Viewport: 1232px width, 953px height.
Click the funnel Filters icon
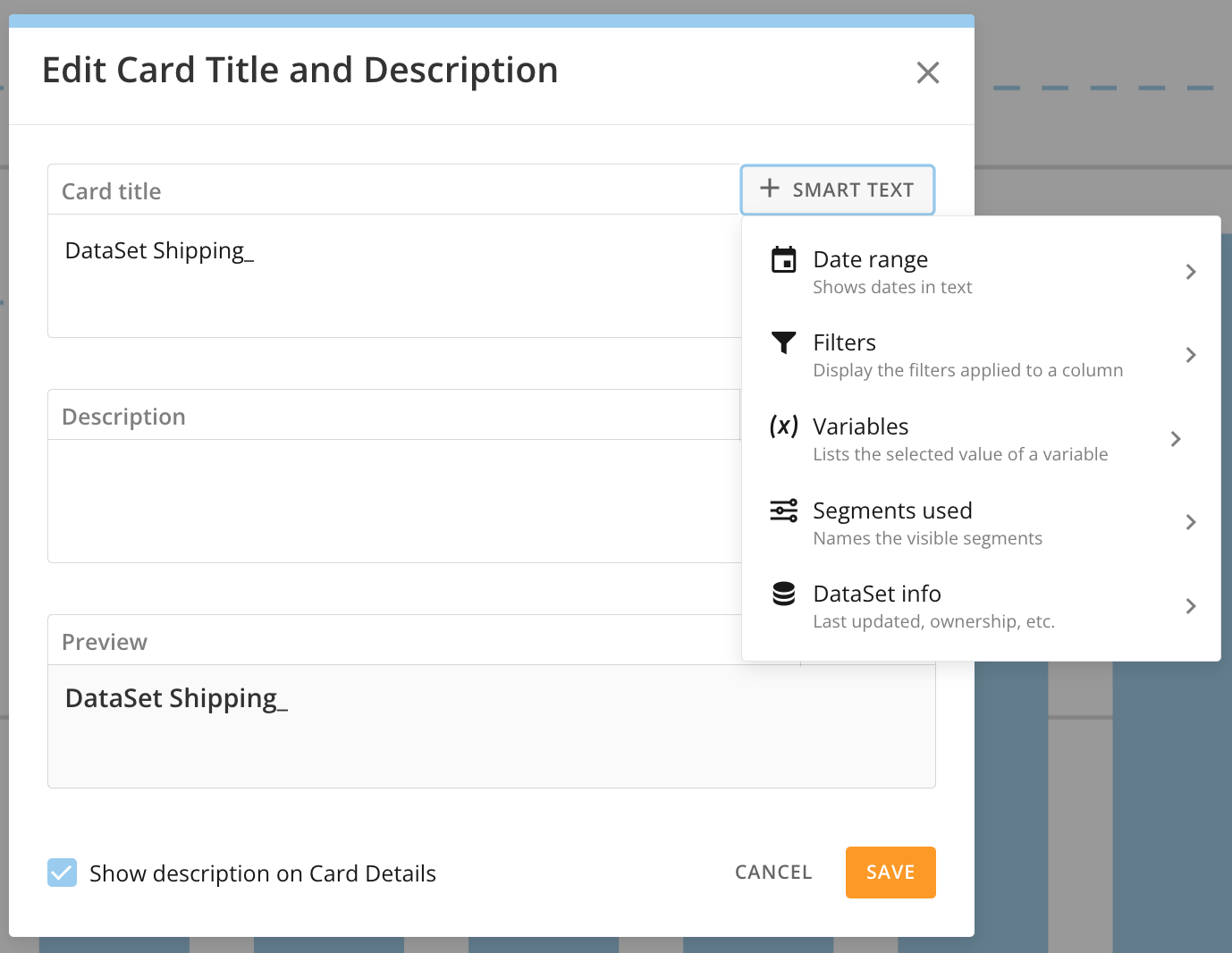pyautogui.click(x=783, y=342)
